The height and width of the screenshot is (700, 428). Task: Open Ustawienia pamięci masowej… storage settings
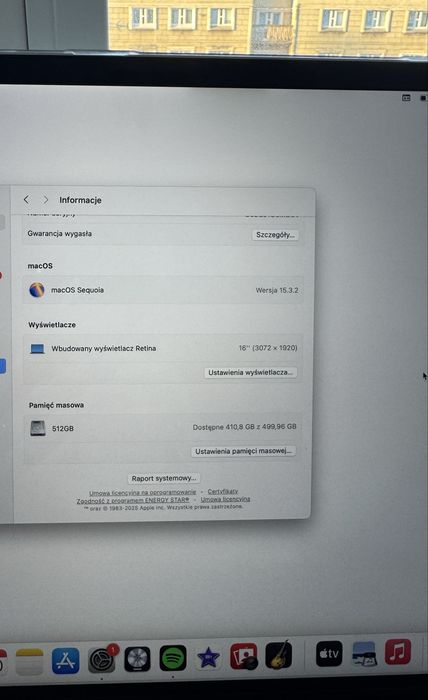pos(243,451)
